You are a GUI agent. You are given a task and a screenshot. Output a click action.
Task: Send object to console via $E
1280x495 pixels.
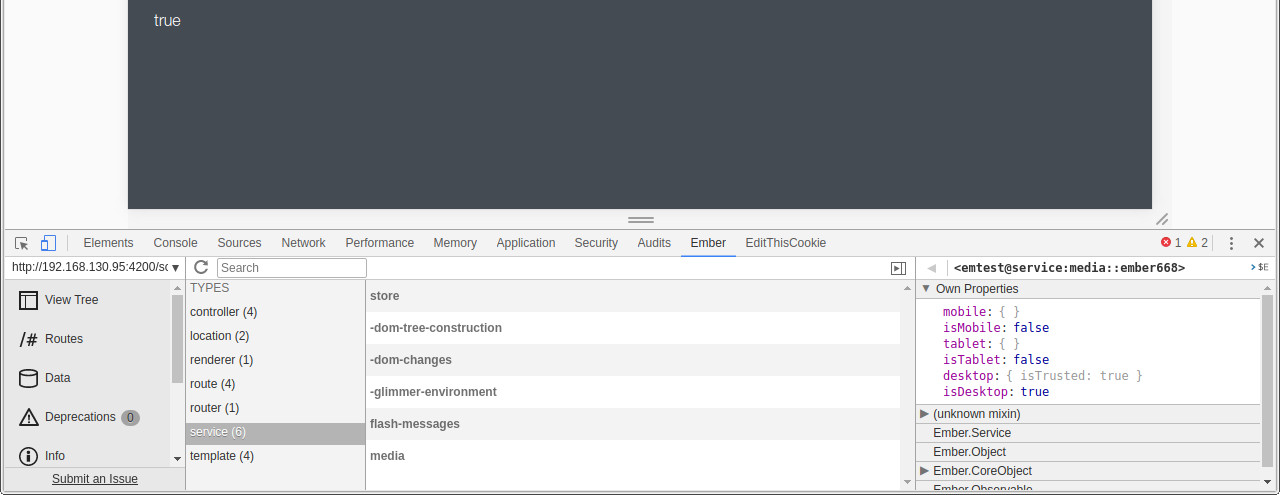(x=1259, y=267)
